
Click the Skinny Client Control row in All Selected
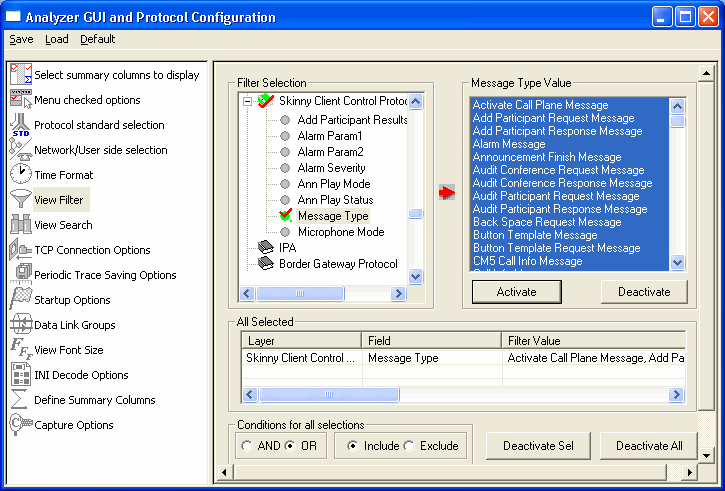464,358
